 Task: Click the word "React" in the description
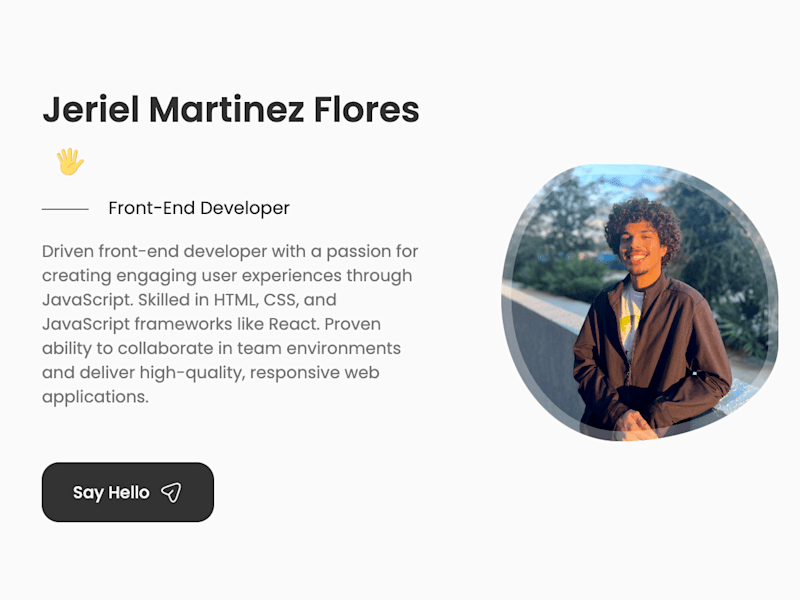tap(294, 324)
